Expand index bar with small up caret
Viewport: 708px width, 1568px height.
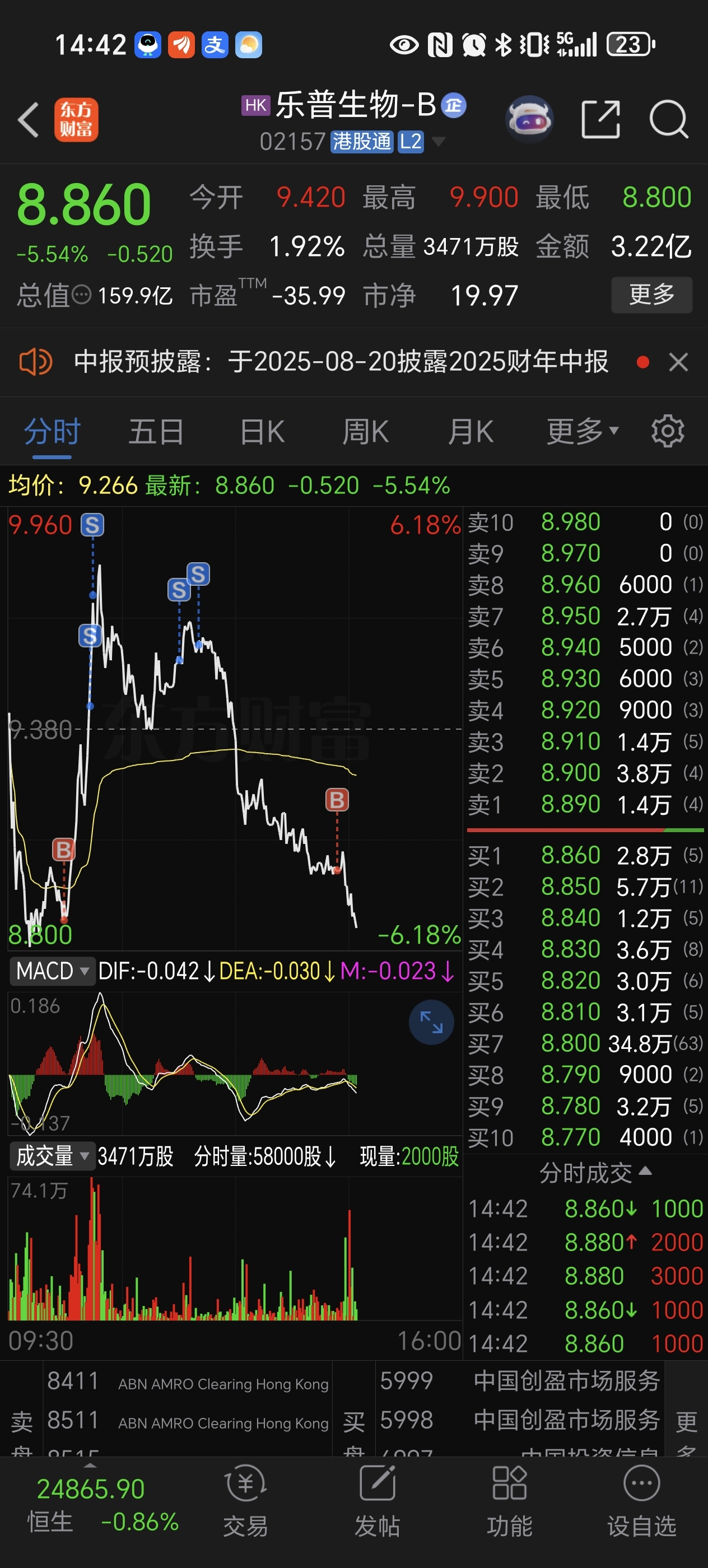(x=90, y=1464)
